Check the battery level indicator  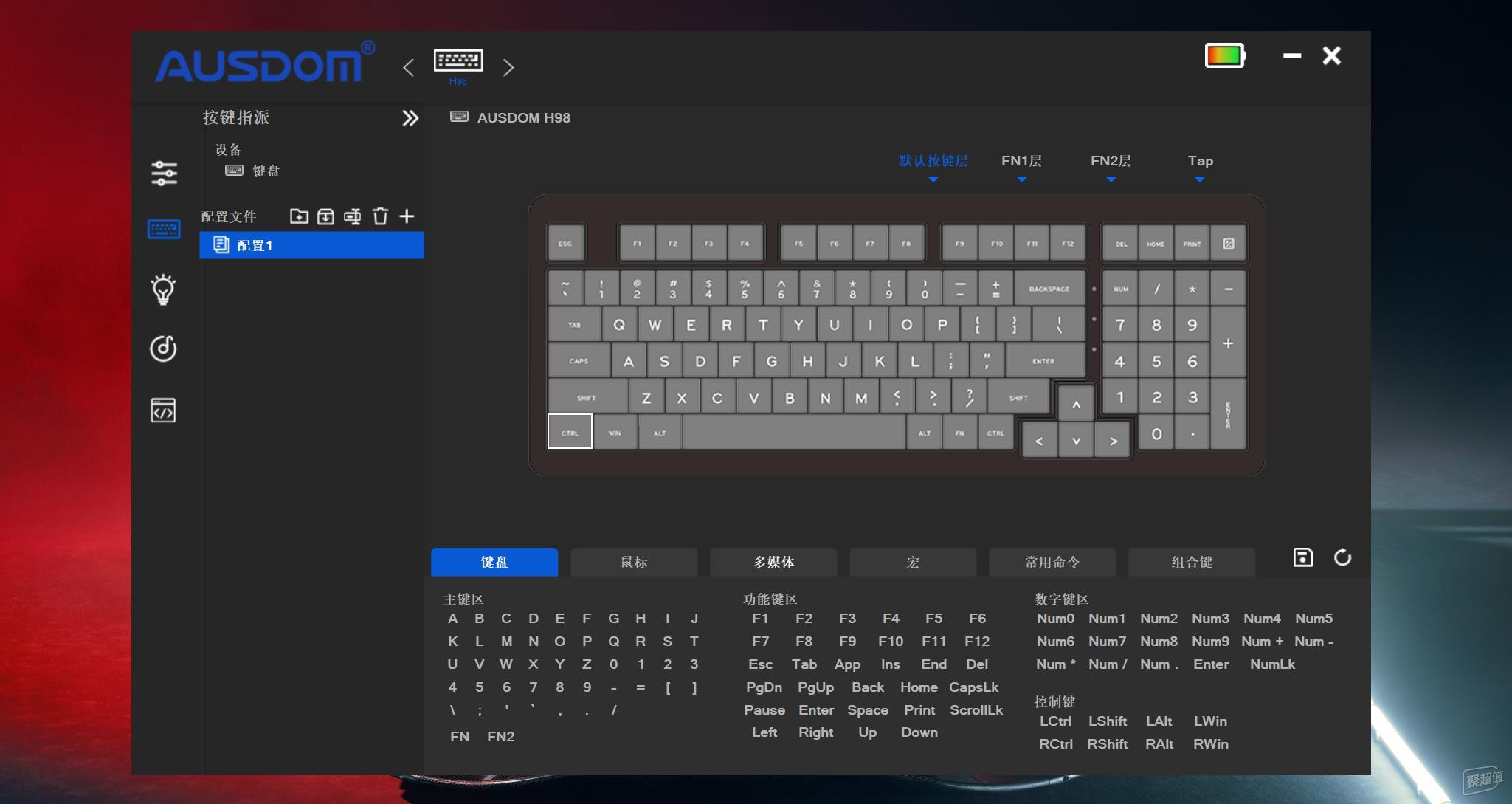(x=1225, y=55)
